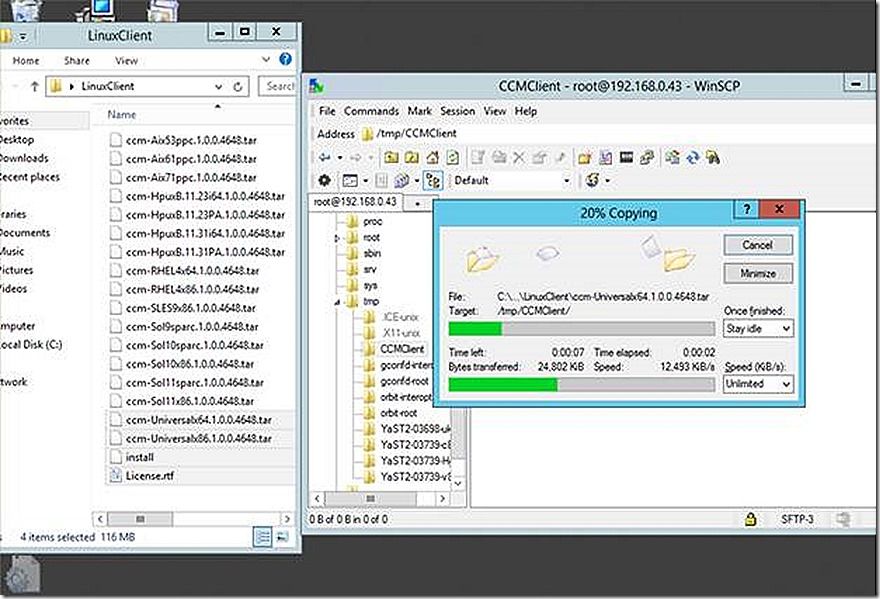Open the terminal console icon in WinSCP toolbar

pos(626,158)
